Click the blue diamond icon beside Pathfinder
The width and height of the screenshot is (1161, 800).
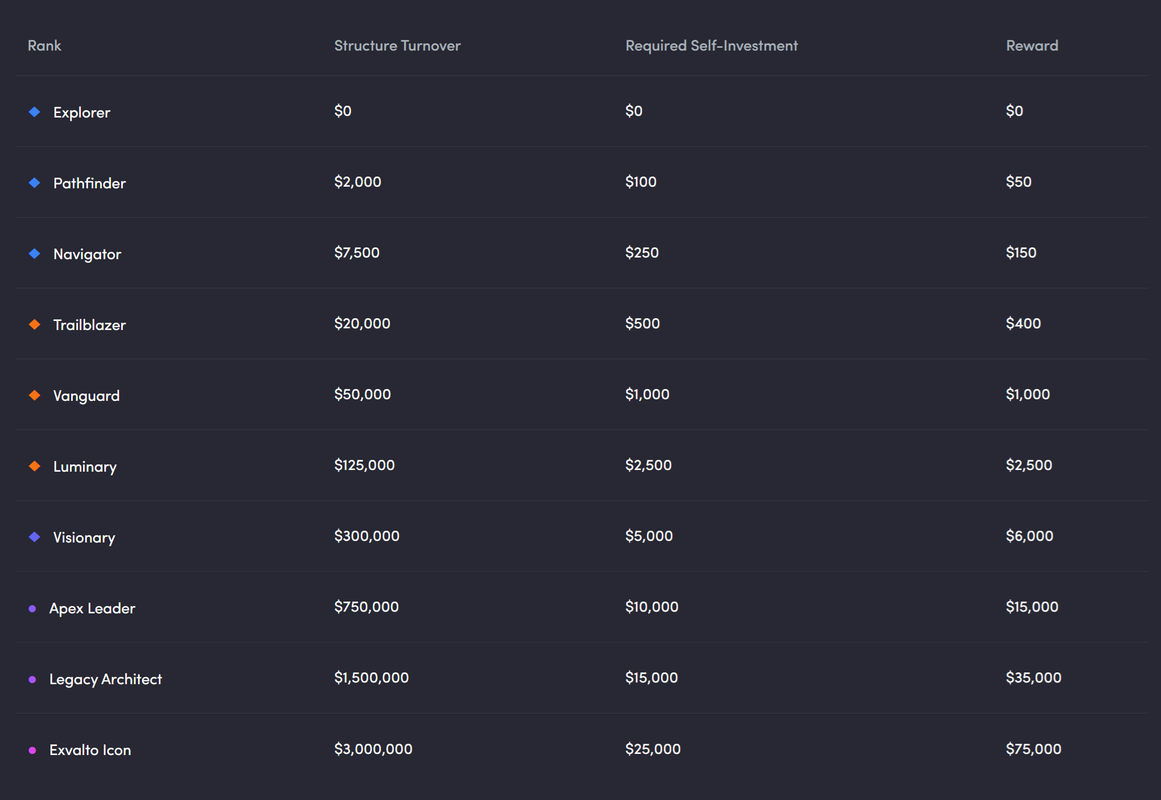point(34,183)
